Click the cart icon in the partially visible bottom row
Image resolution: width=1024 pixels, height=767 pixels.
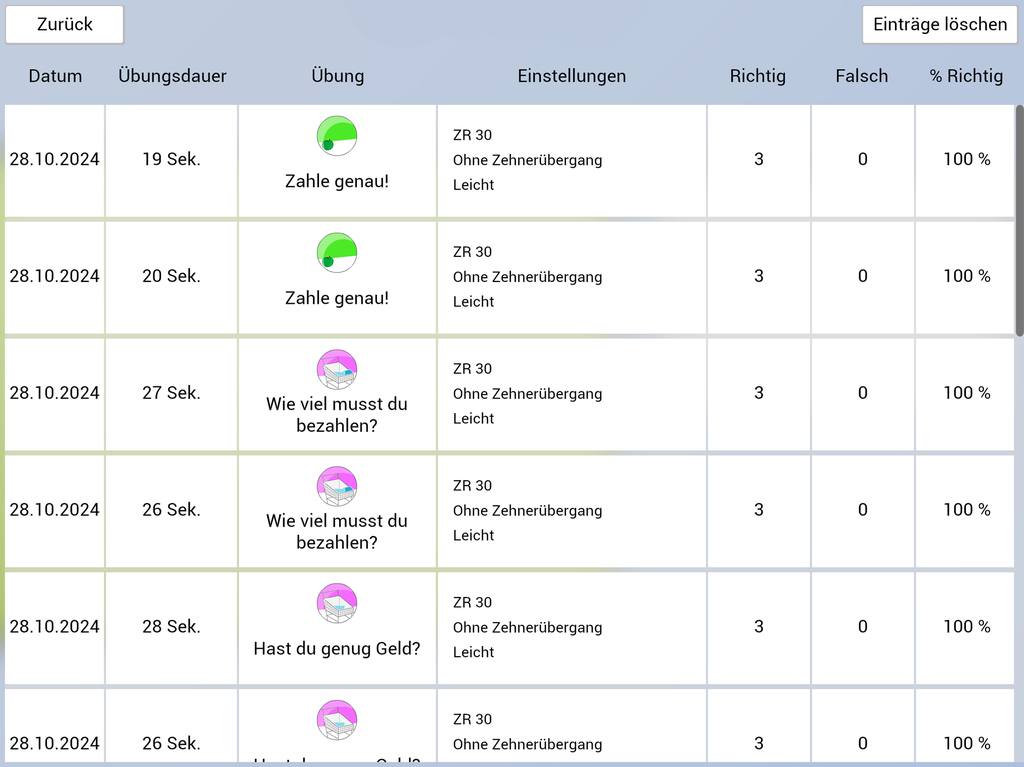[337, 721]
